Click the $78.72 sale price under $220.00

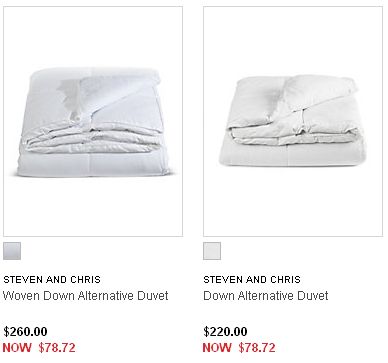click(257, 348)
